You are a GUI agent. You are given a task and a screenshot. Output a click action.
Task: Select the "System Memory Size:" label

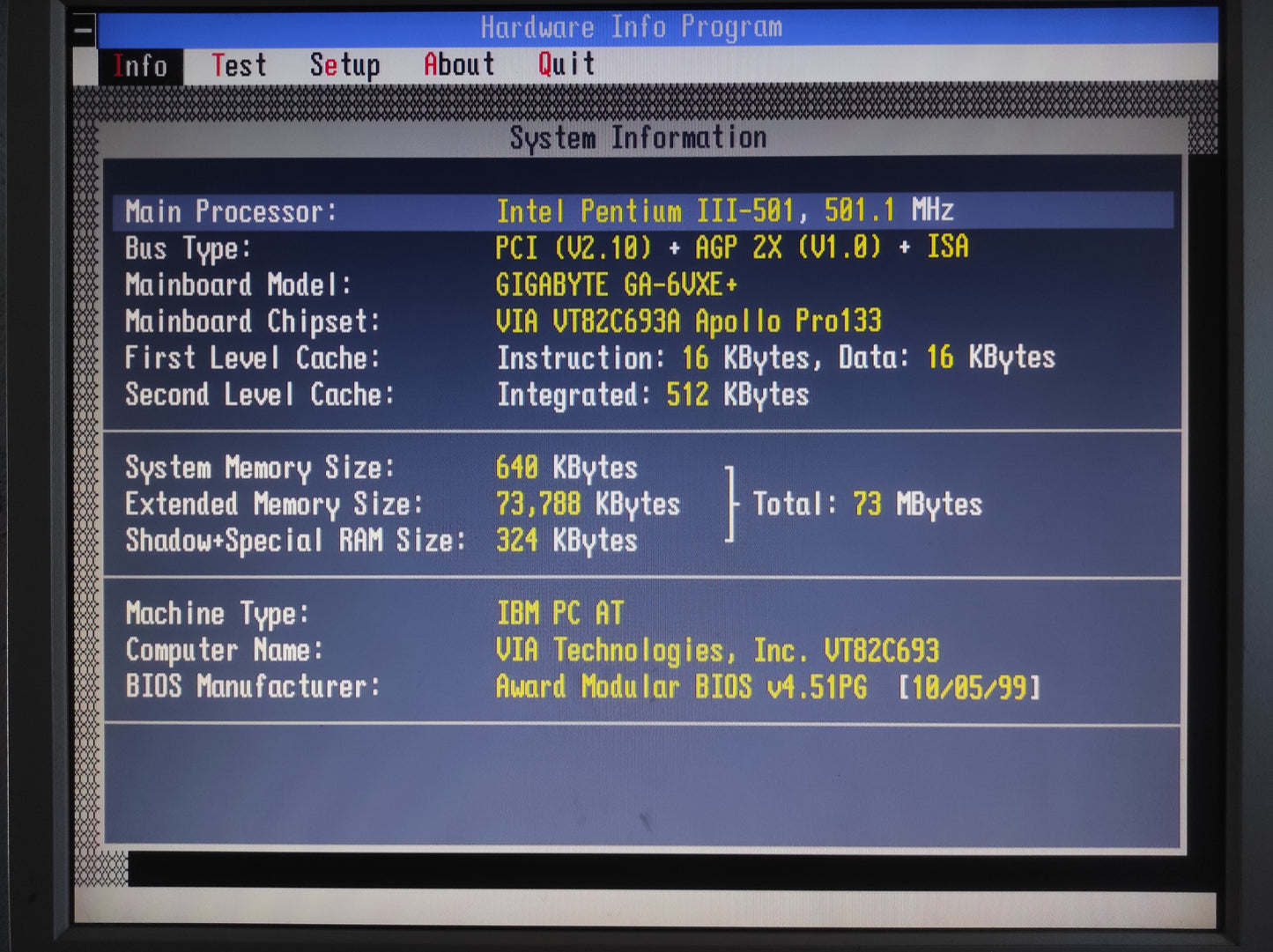[x=260, y=468]
